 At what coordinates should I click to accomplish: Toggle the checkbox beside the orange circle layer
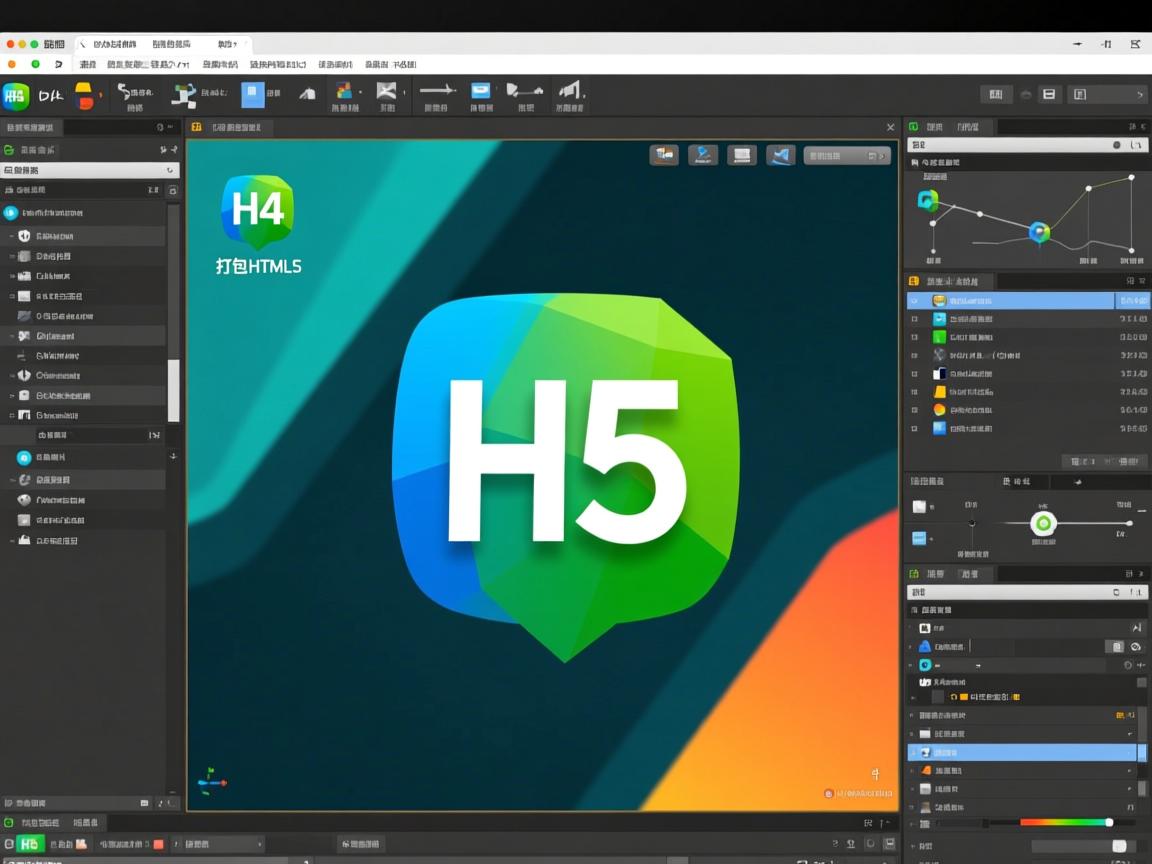(x=914, y=410)
